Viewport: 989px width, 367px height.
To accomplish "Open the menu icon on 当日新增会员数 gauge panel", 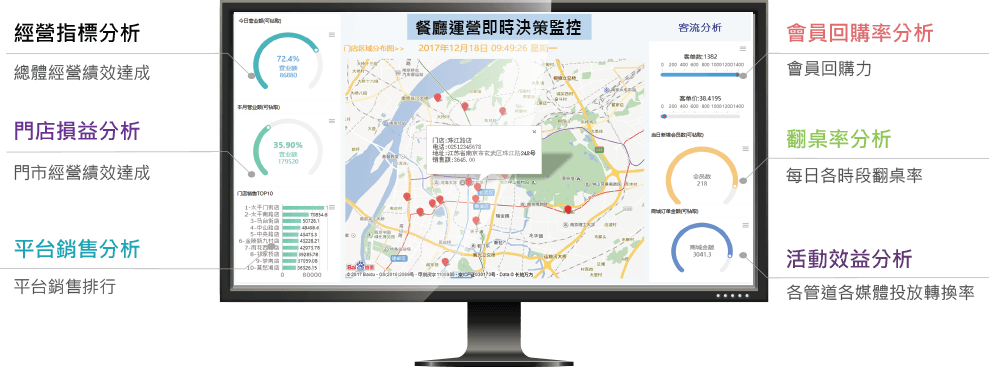I will pyautogui.click(x=745, y=149).
